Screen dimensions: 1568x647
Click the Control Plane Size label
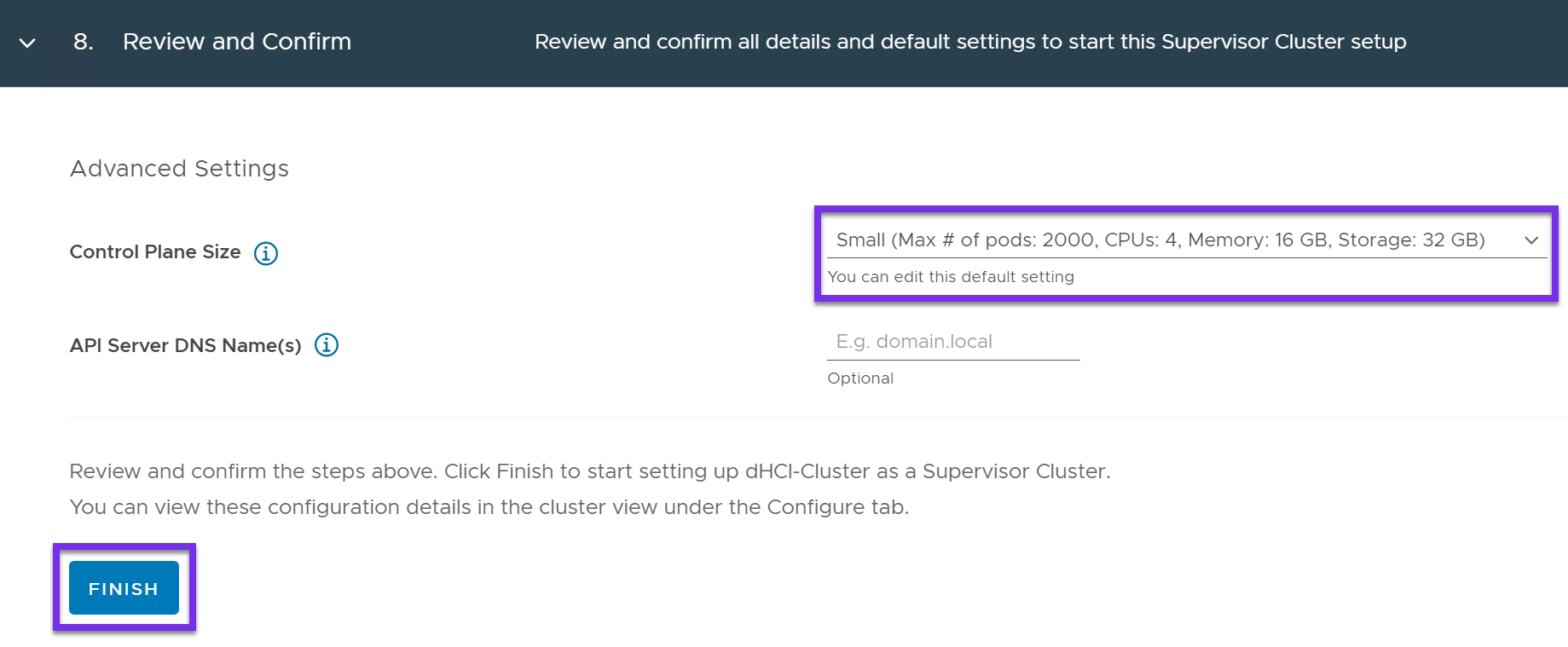(155, 252)
